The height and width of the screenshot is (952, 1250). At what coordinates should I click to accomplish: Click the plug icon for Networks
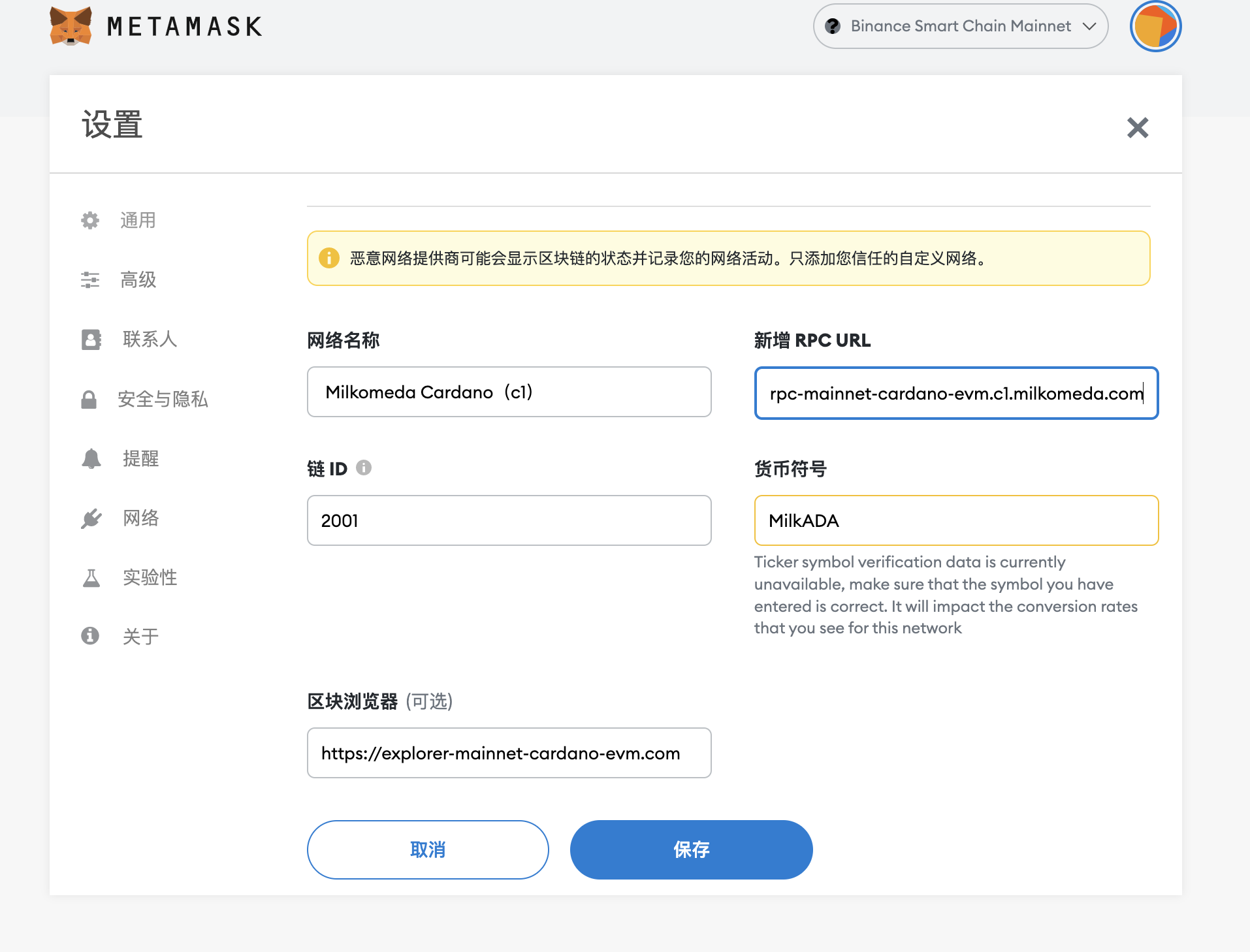(91, 518)
